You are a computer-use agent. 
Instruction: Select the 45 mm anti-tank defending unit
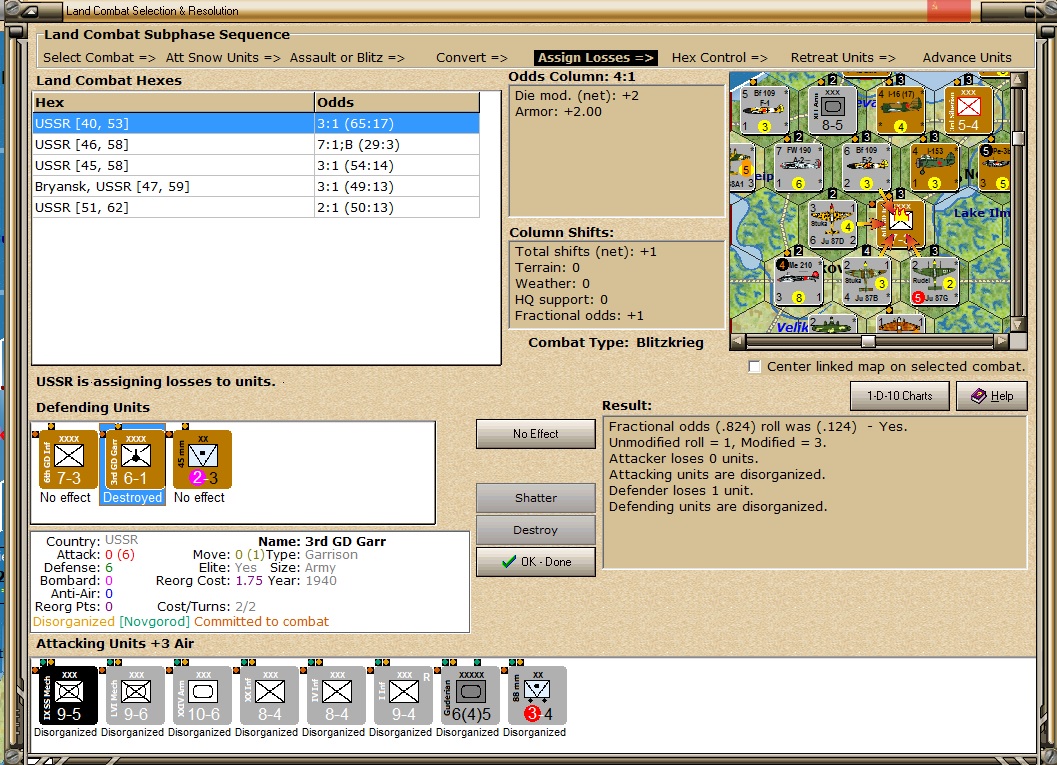pos(202,460)
